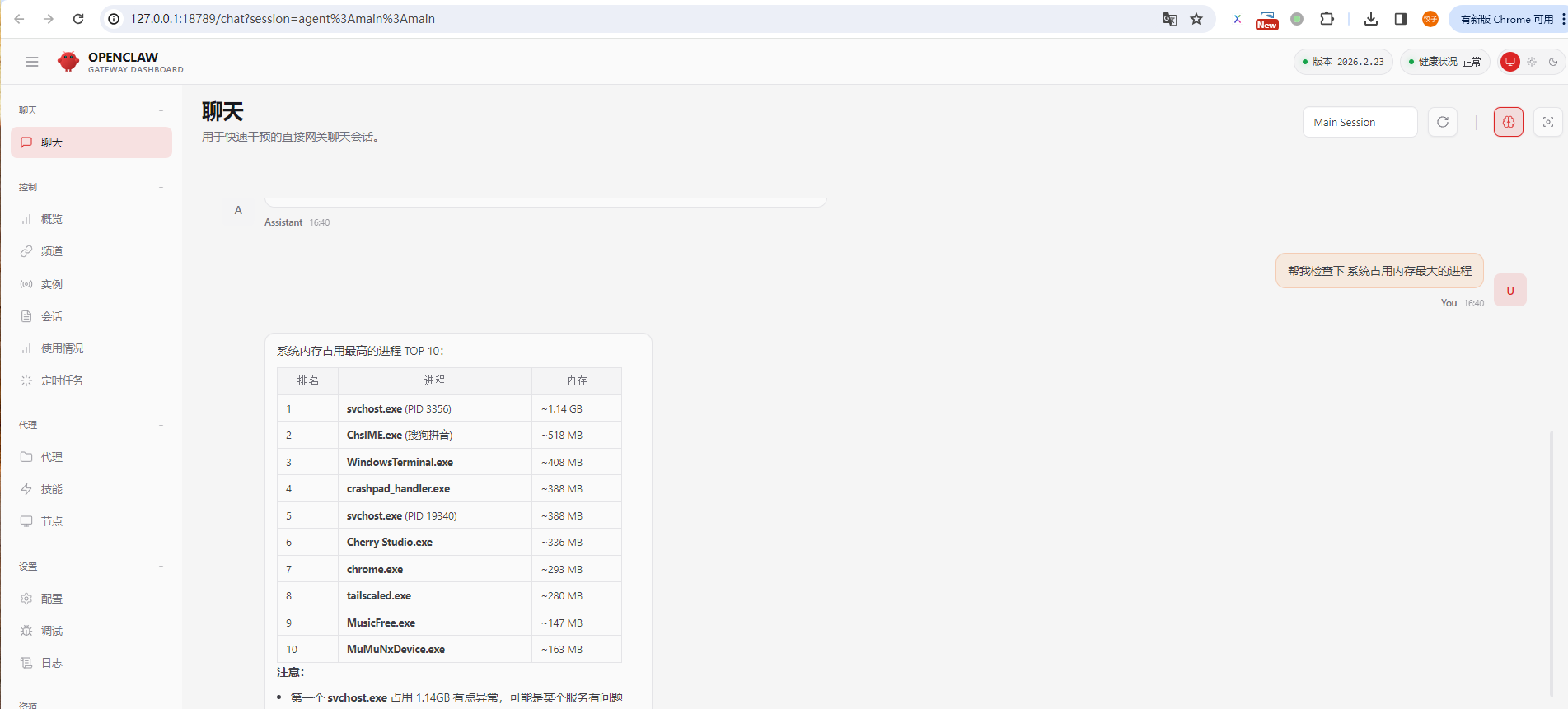1568x709 pixels.
Task: Open 会话 sessions in sidebar
Action: pos(91,316)
